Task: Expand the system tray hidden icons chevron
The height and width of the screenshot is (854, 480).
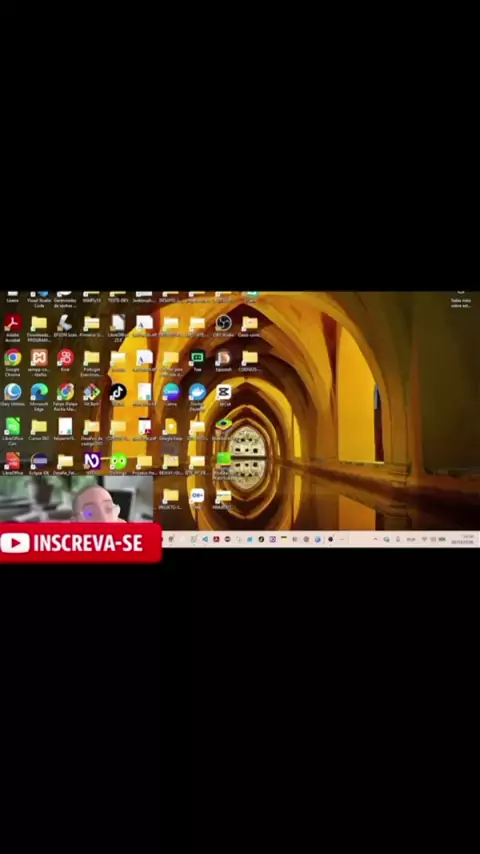Action: point(375,539)
